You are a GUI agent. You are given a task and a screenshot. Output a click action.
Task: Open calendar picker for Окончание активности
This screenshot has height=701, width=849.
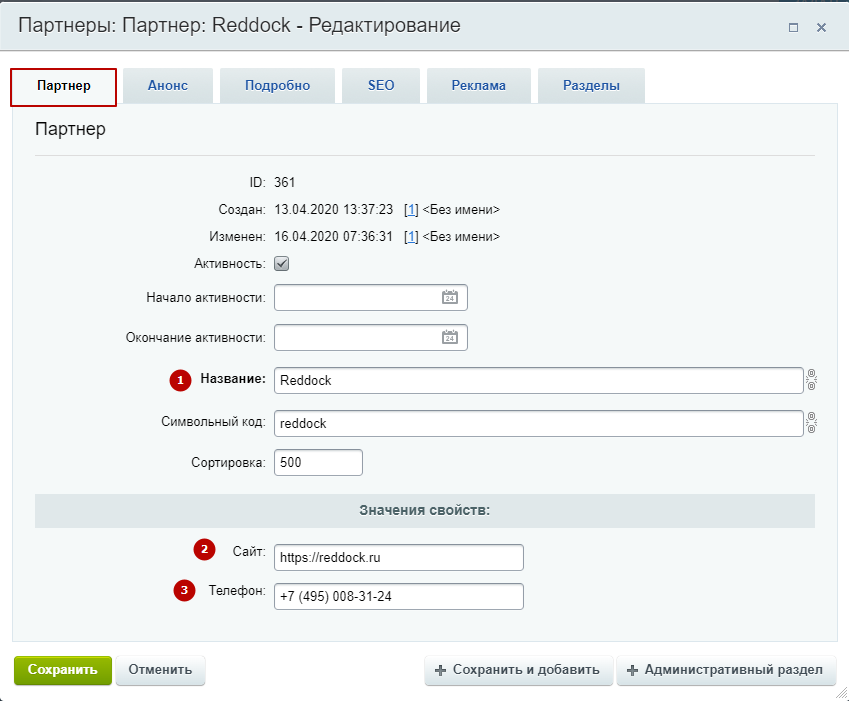pos(449,337)
